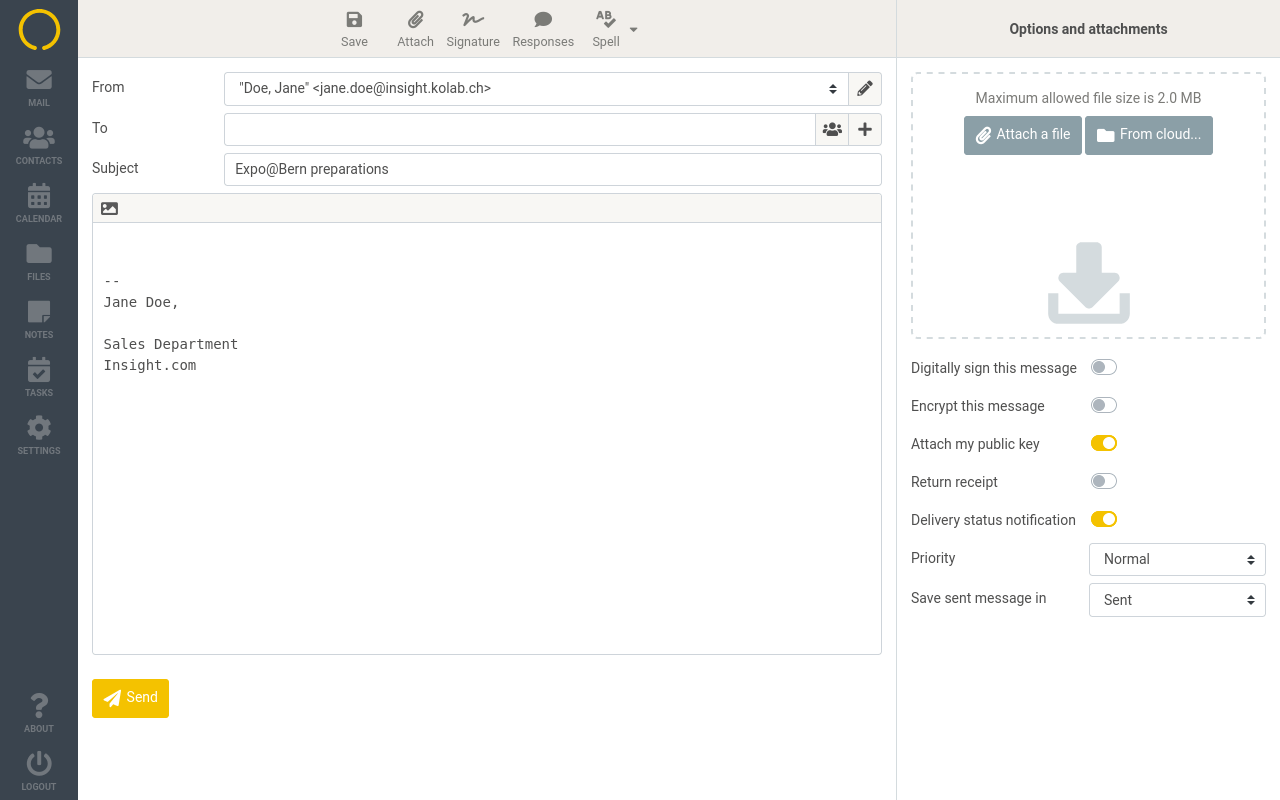
Task: Open address book contacts picker icon
Action: pos(832,129)
